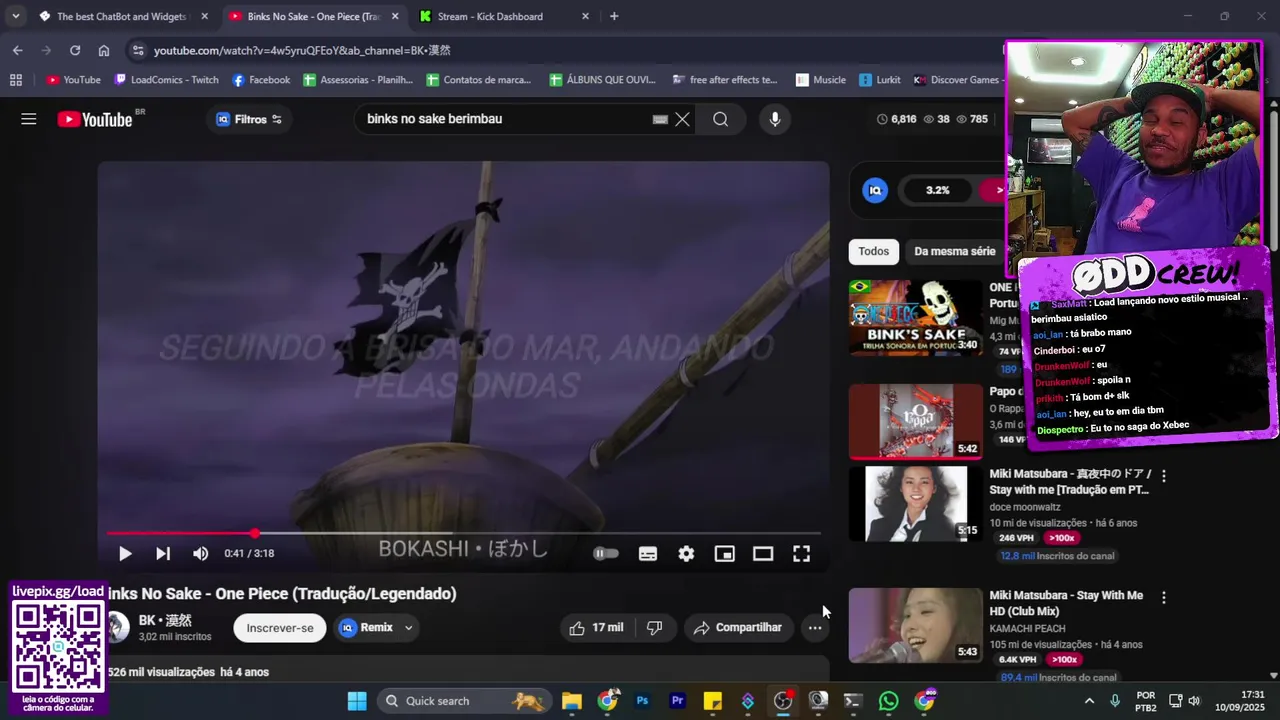The height and width of the screenshot is (720, 1280).
Task: Open the Remix dropdown
Action: [376, 627]
